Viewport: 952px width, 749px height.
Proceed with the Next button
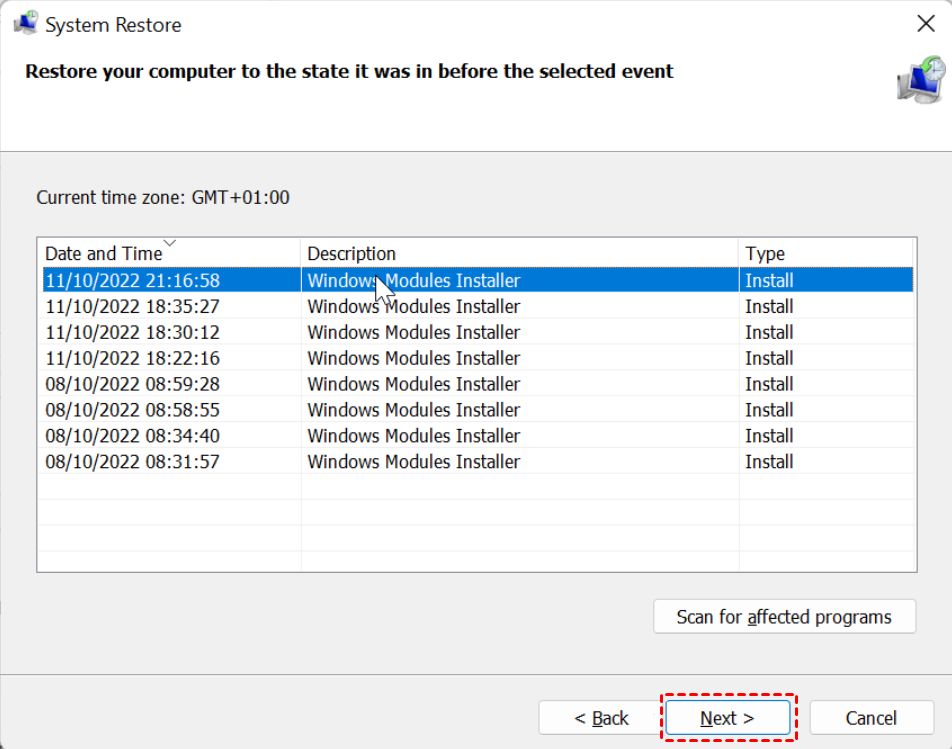(727, 718)
